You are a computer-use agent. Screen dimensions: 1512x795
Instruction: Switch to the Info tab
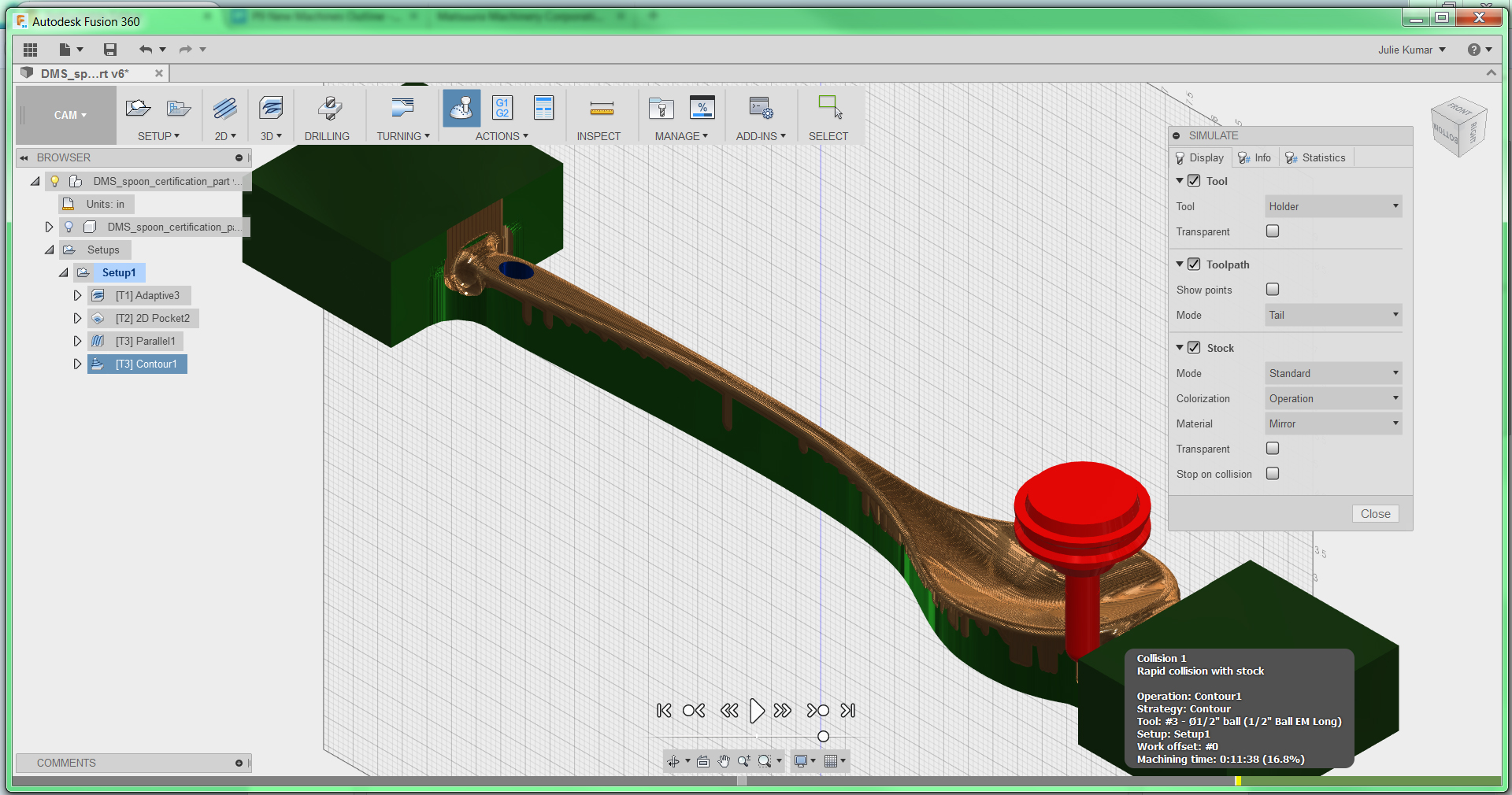1255,158
